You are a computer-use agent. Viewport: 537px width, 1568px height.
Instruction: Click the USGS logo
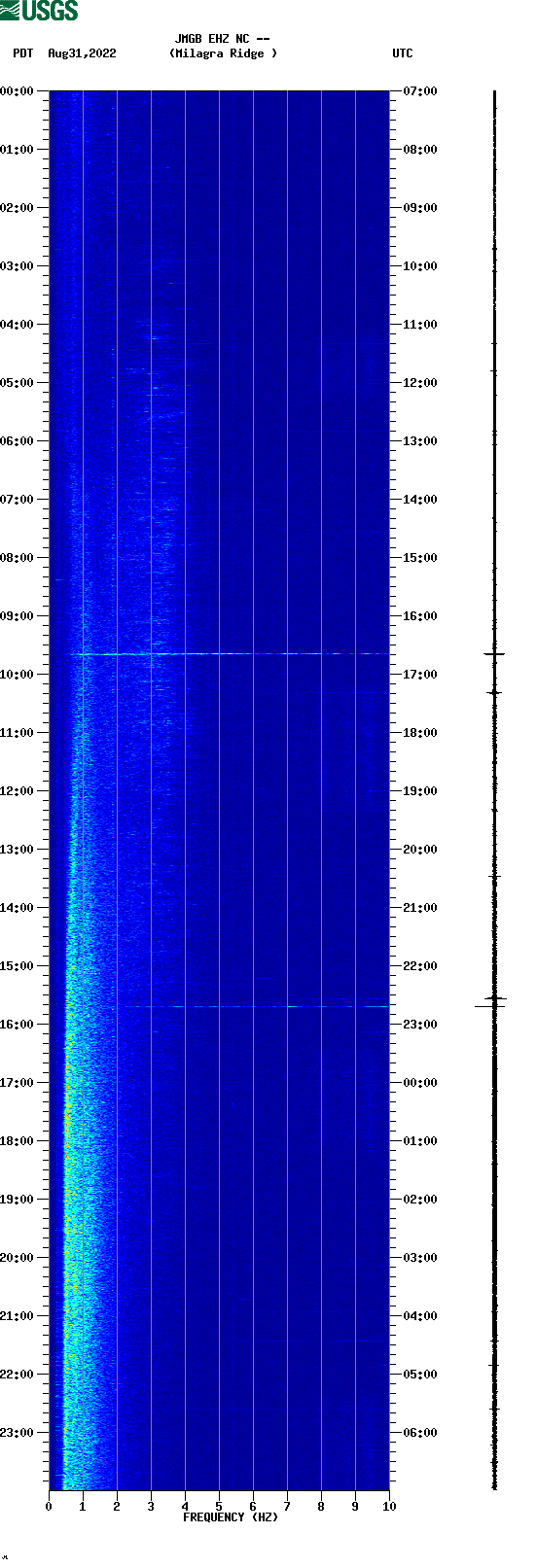coord(39,11)
